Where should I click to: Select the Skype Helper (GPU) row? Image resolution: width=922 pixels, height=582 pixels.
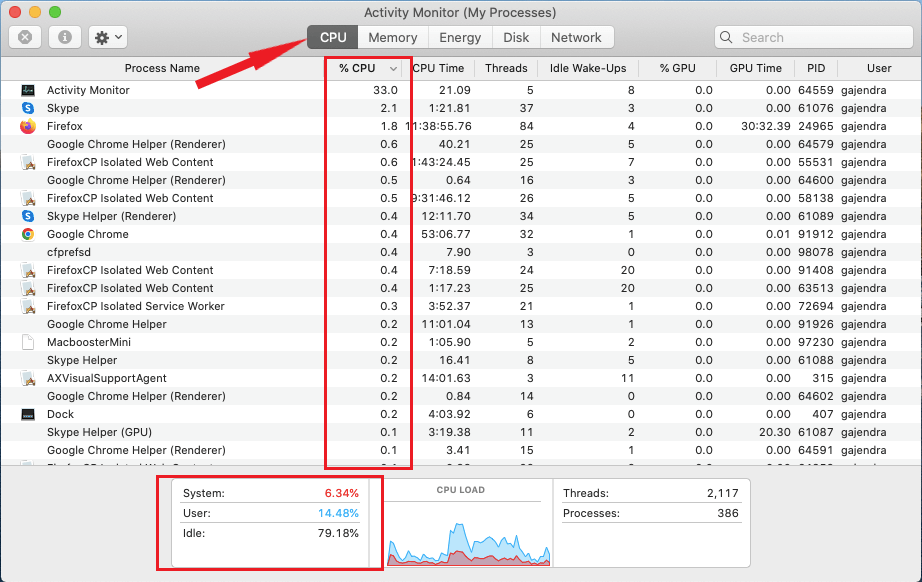(461, 432)
